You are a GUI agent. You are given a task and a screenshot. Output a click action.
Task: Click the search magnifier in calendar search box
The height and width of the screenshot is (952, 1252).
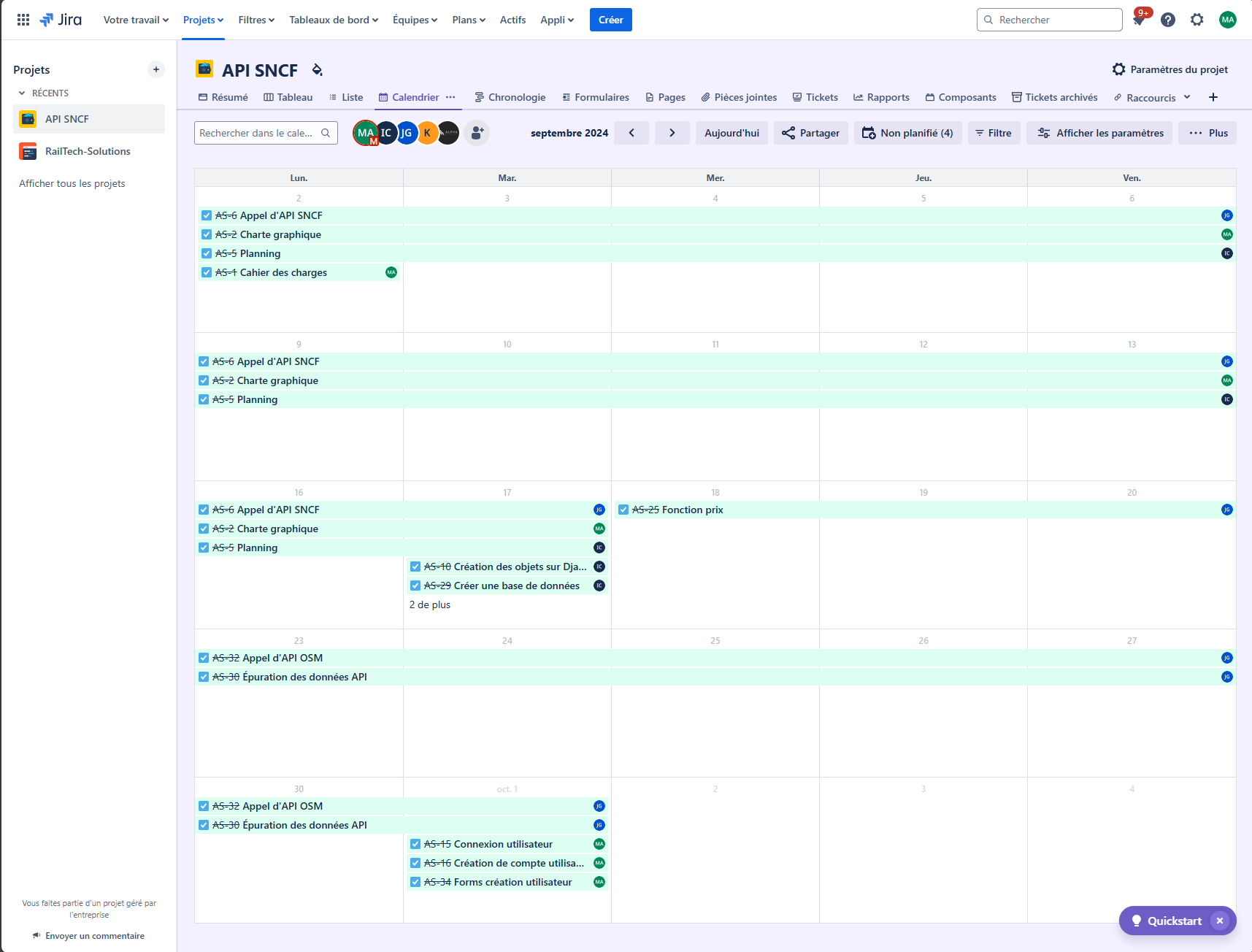(x=326, y=133)
